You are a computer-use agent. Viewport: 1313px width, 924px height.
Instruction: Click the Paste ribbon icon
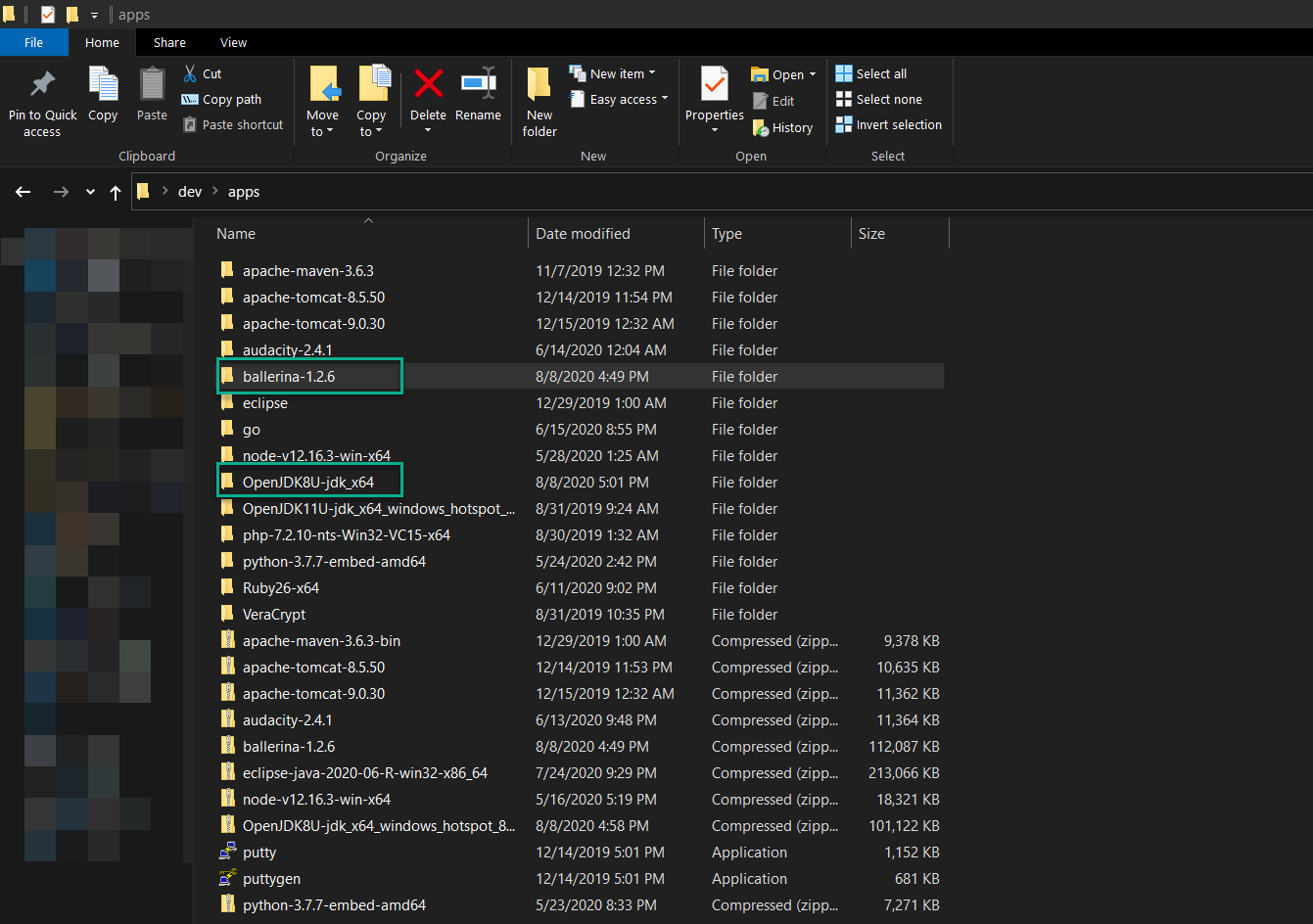click(152, 83)
